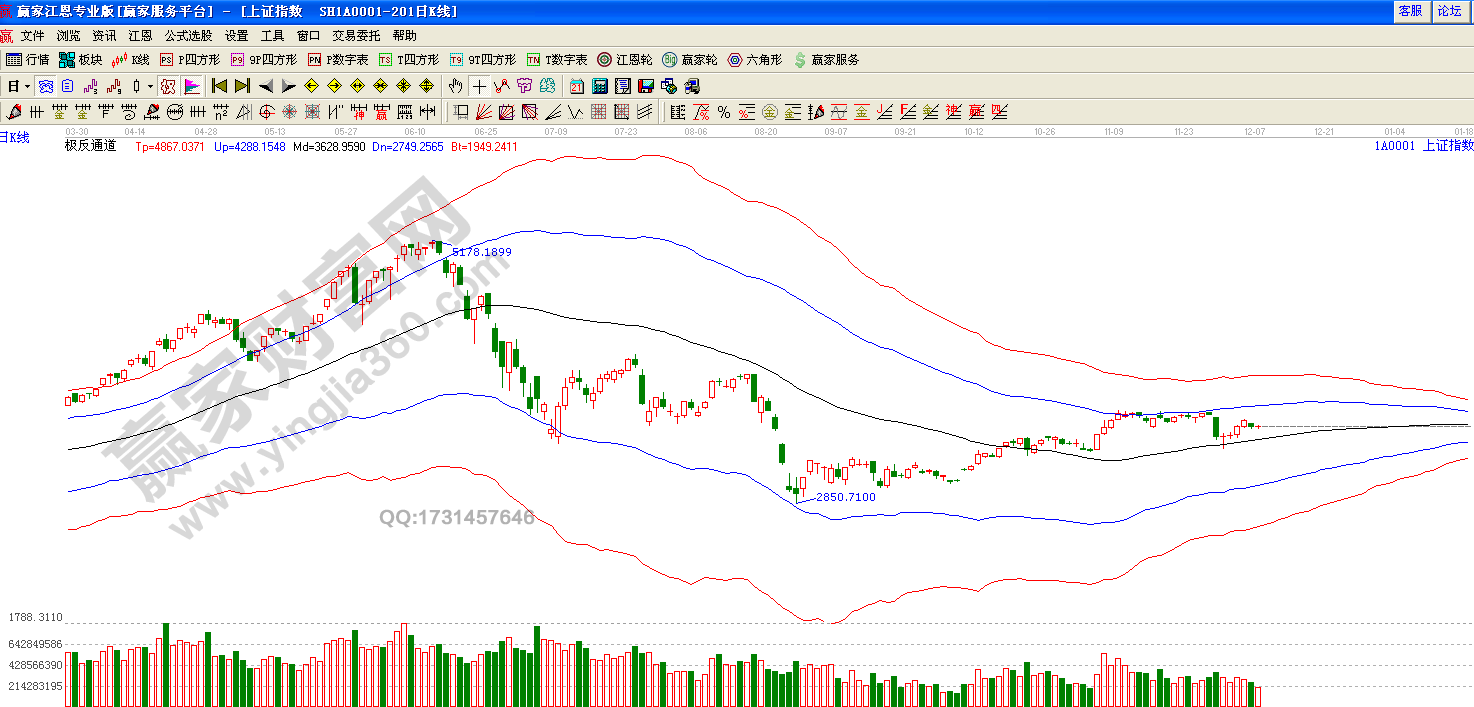Click the 论坛 button
Viewport: 1474px width, 707px height.
click(x=1449, y=11)
